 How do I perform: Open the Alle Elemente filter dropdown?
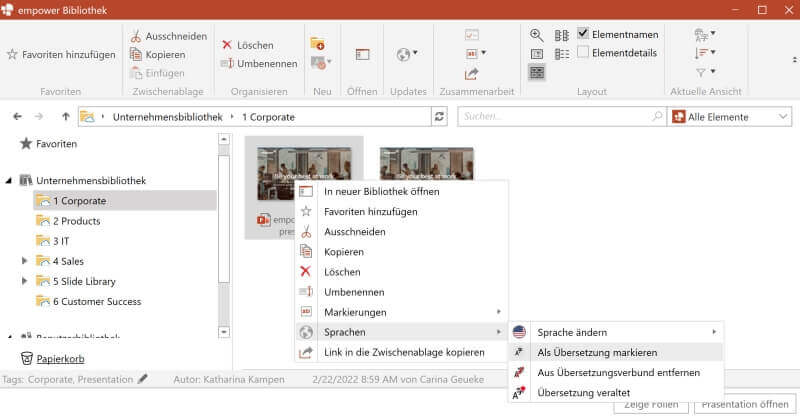pyautogui.click(x=730, y=117)
